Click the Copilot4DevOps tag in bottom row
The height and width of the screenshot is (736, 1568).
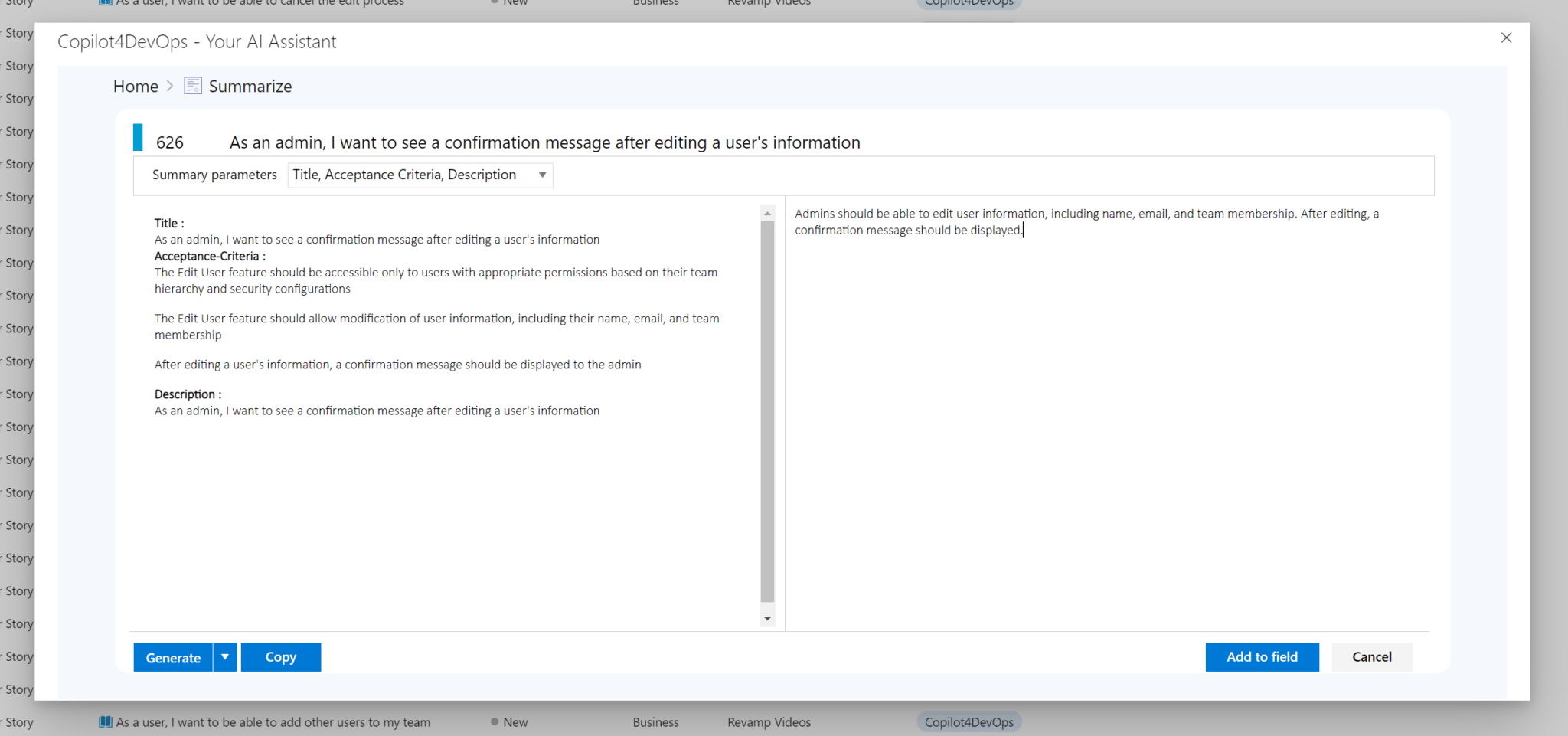coord(969,722)
